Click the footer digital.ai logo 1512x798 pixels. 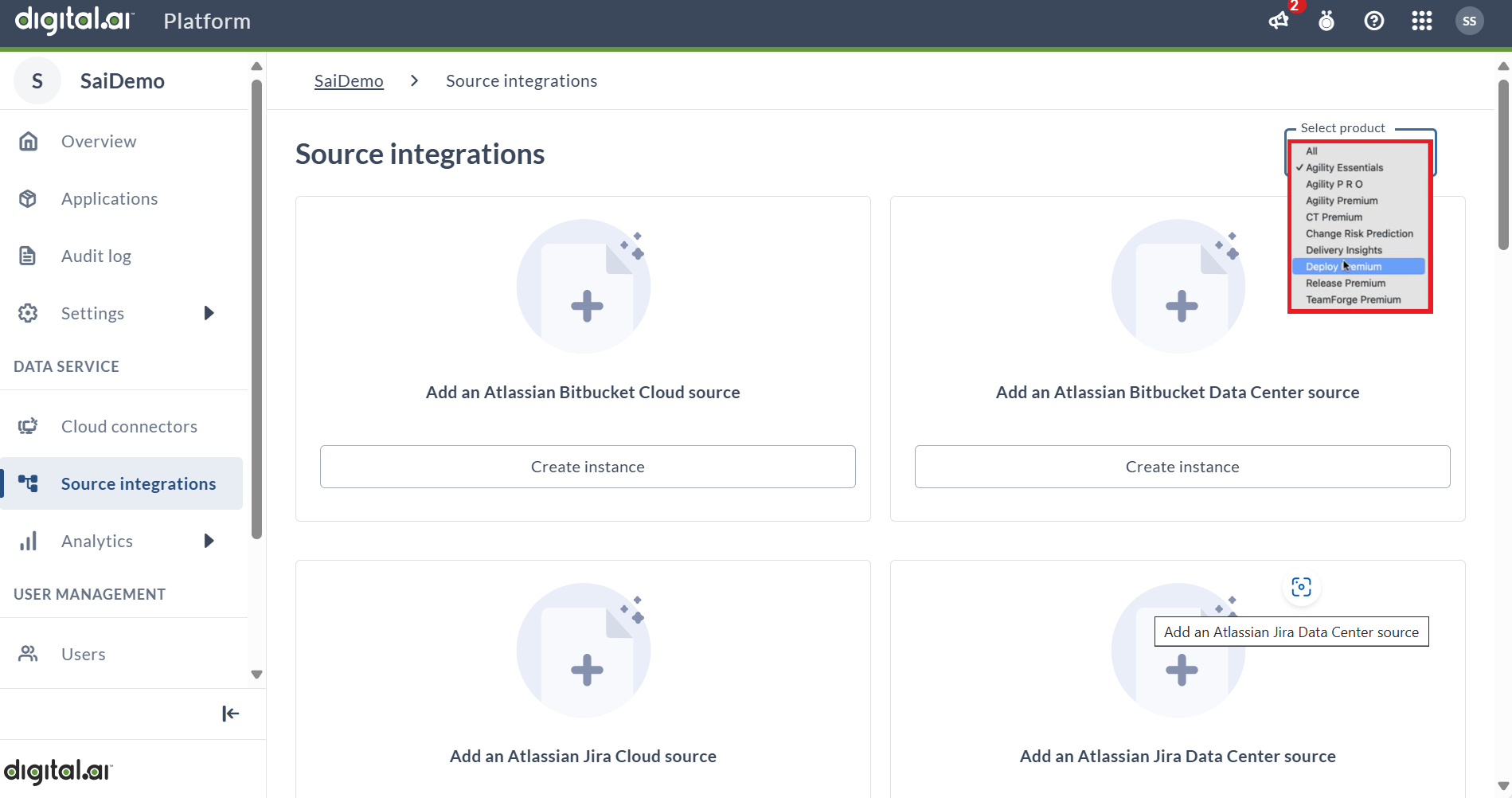tap(58, 771)
